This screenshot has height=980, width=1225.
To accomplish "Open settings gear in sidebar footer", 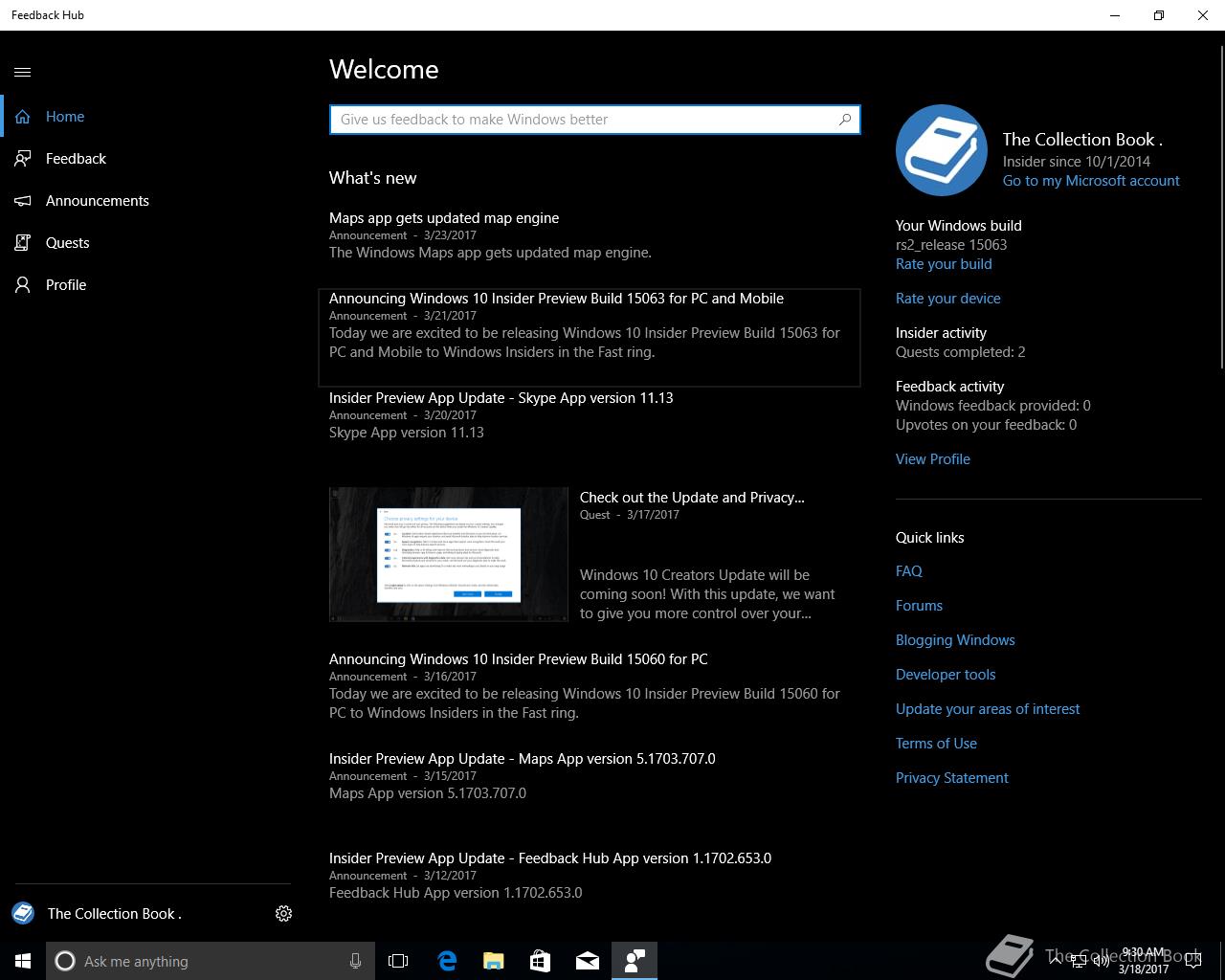I will 283,914.
